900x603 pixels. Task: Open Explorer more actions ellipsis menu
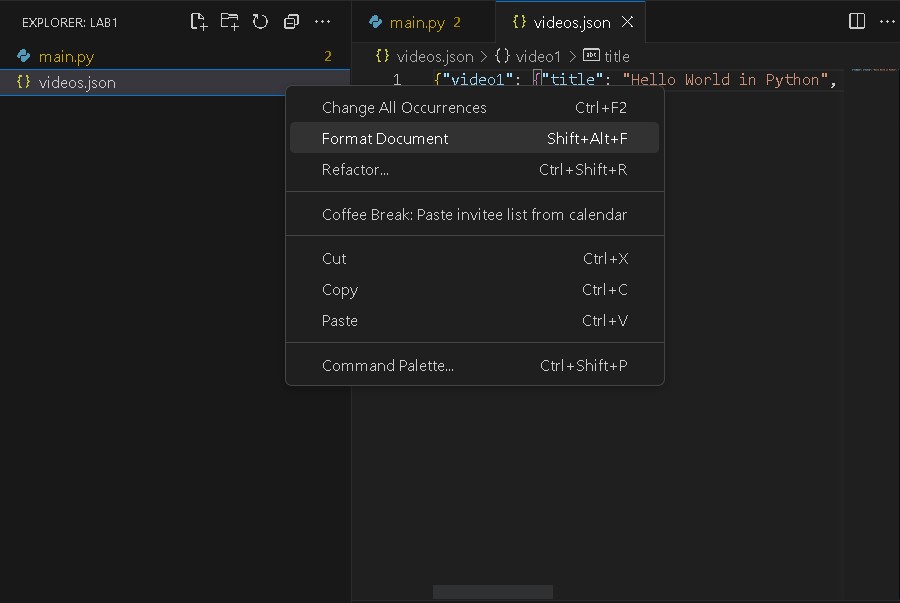point(322,21)
